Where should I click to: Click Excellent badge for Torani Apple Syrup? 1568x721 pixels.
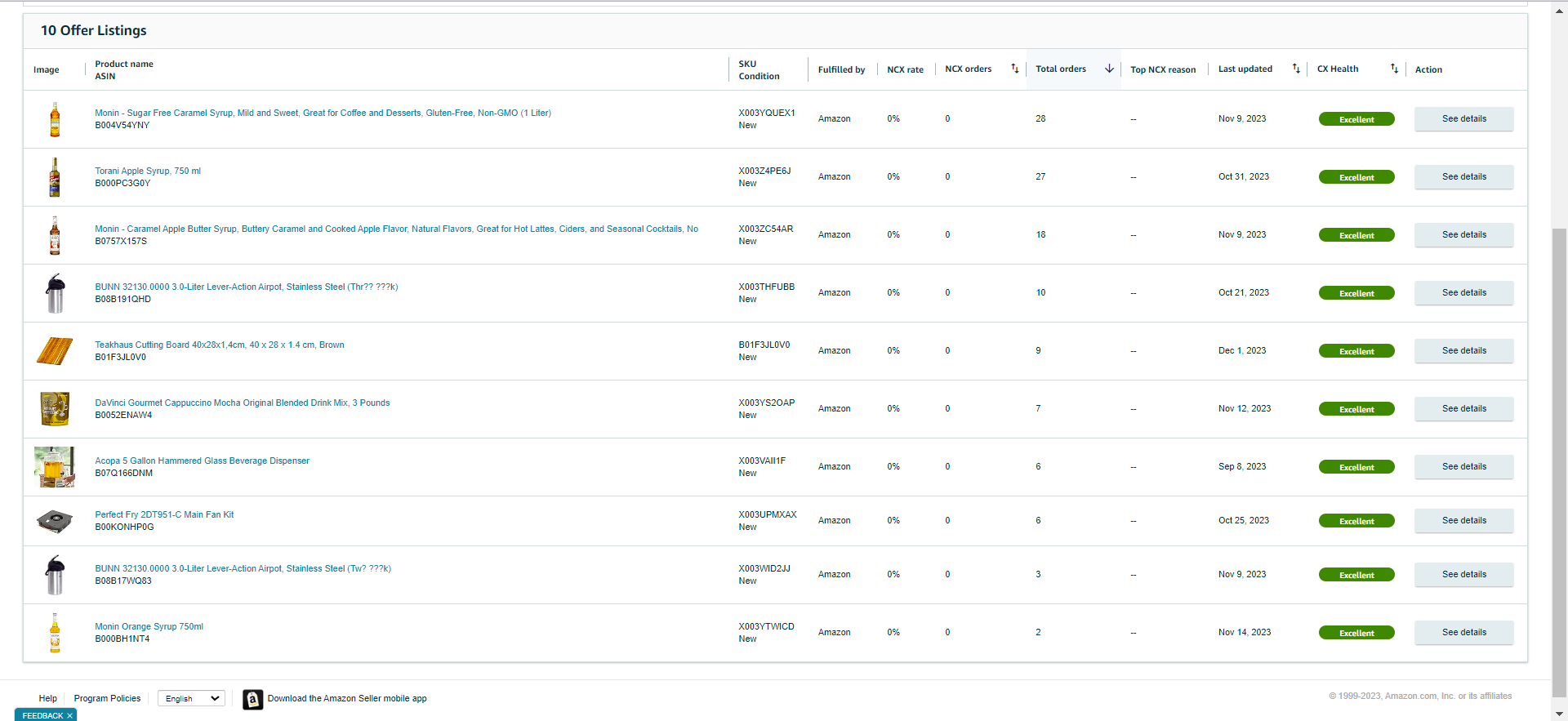tap(1356, 177)
